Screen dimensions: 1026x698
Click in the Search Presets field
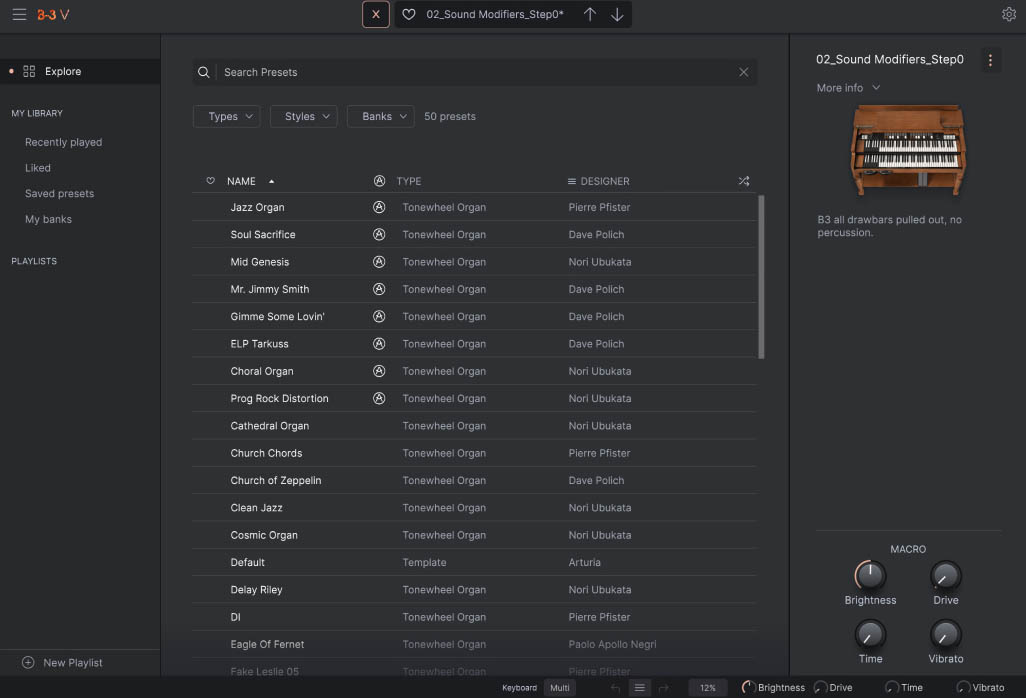(470, 72)
